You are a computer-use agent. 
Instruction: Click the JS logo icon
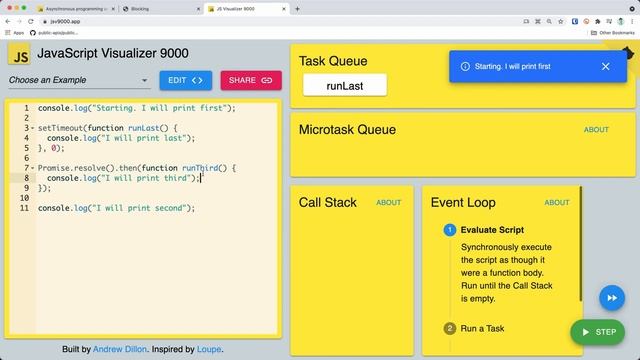[19, 54]
